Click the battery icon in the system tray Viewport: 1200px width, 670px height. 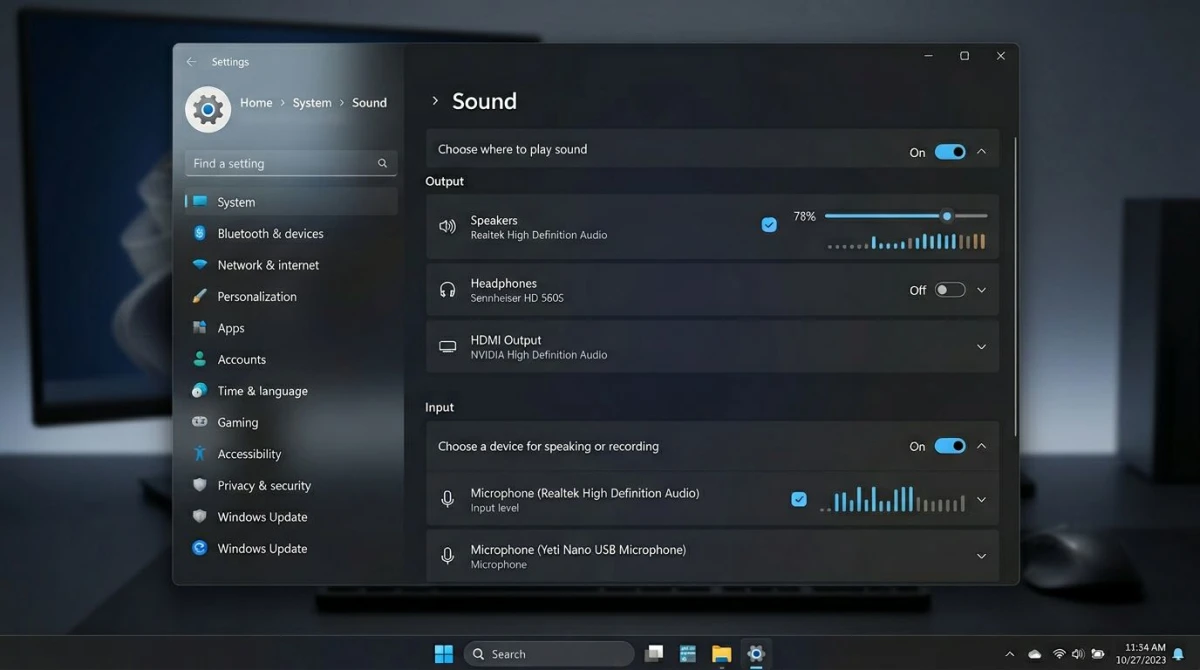point(1098,654)
